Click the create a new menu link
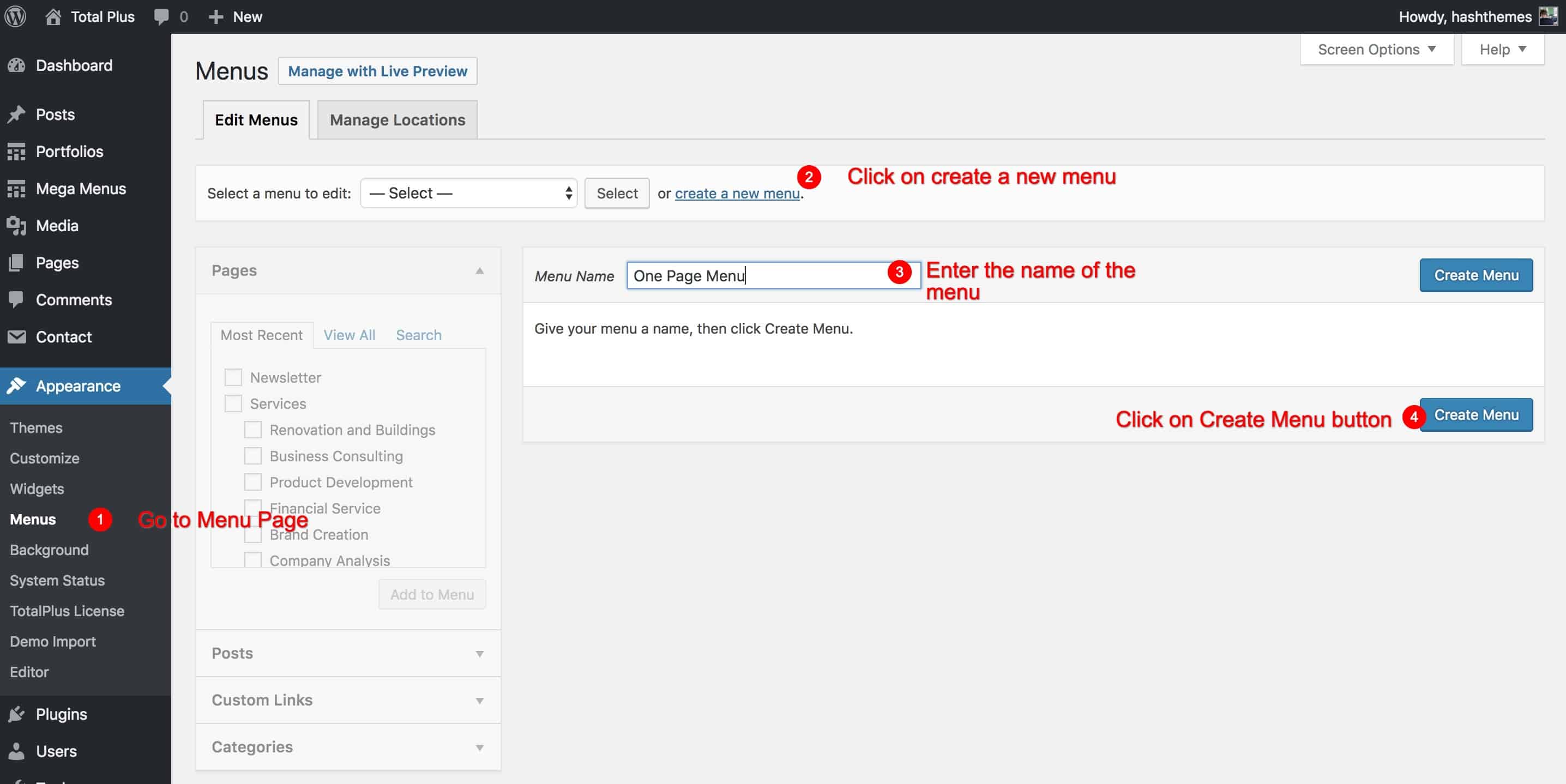Viewport: 1566px width, 784px height. click(737, 193)
